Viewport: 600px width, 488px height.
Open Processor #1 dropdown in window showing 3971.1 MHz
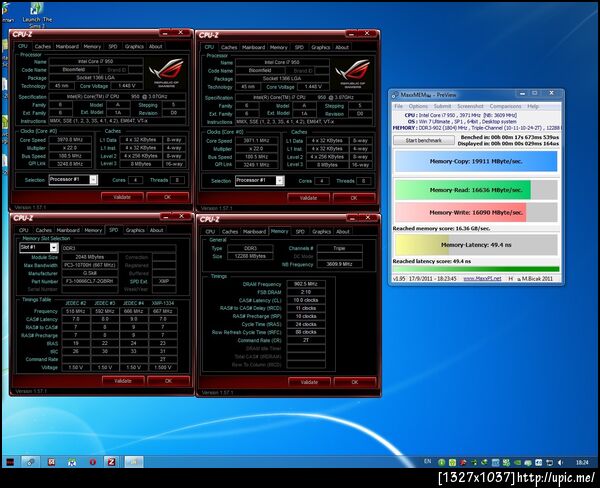[x=280, y=180]
